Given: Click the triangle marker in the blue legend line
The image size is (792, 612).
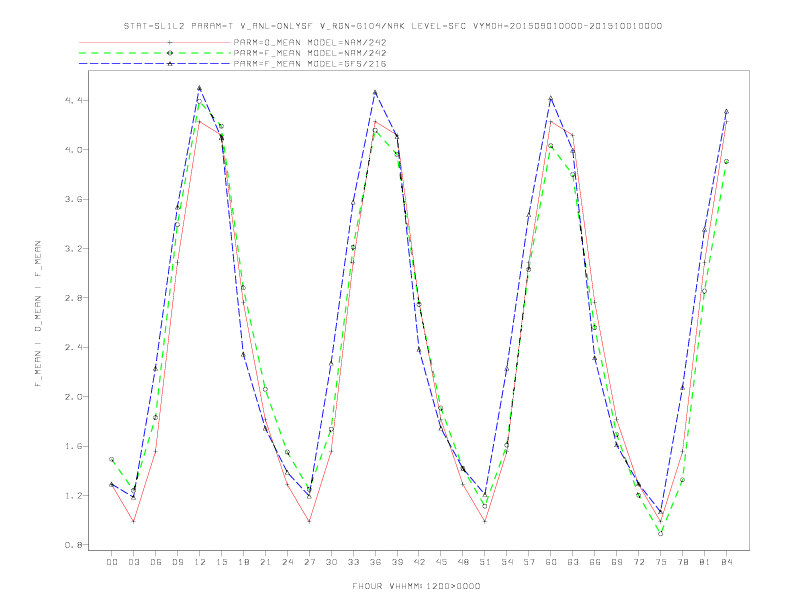Looking at the screenshot, I should click(170, 64).
